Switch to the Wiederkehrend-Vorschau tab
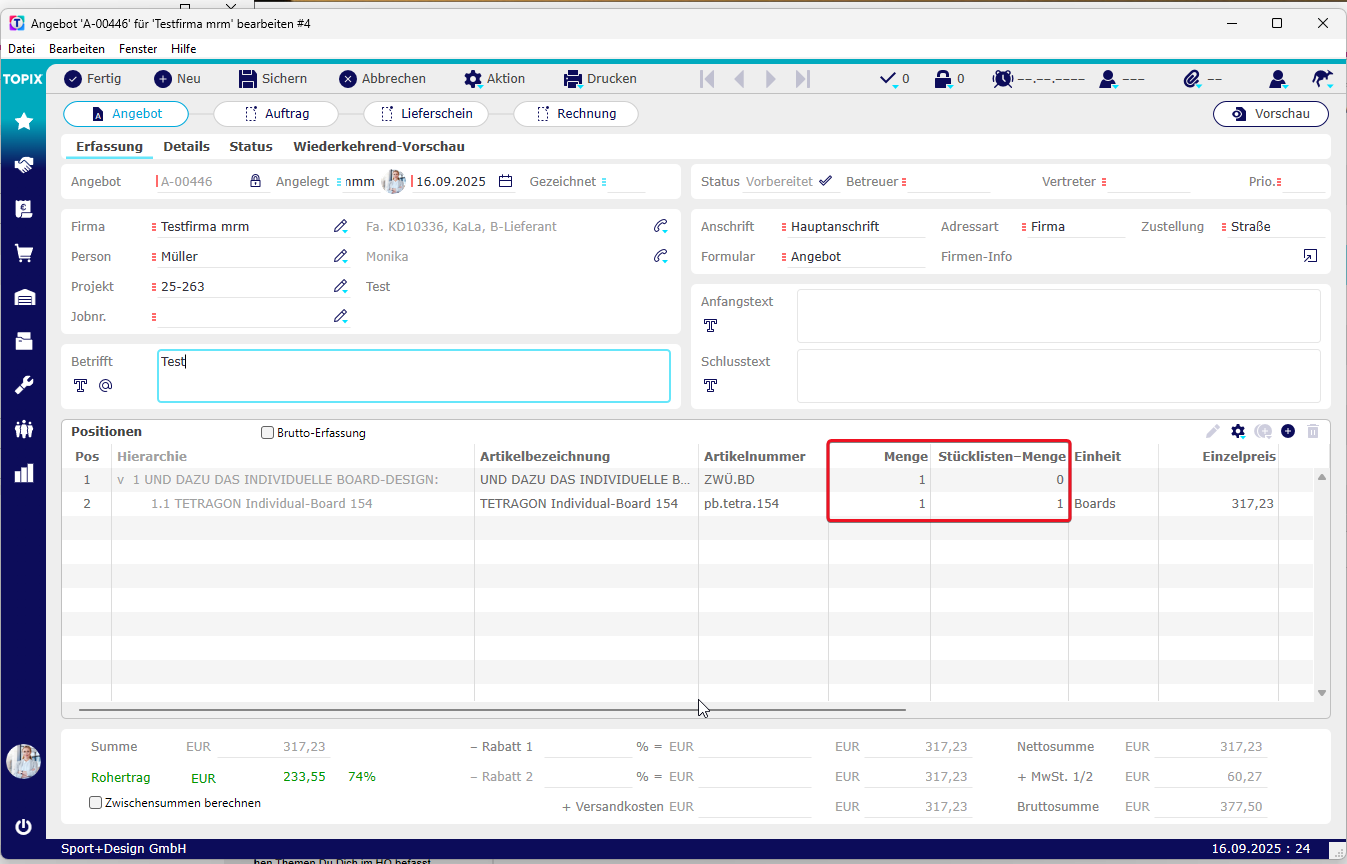Screen dimensions: 1347x864 click(x=379, y=146)
